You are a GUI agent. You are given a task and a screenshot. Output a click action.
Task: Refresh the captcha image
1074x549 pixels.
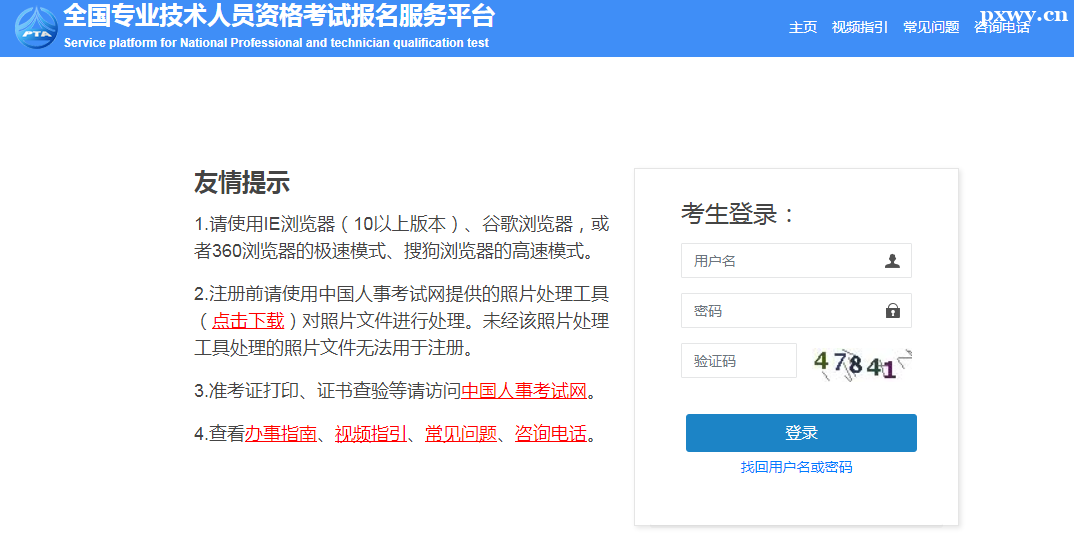(x=861, y=362)
